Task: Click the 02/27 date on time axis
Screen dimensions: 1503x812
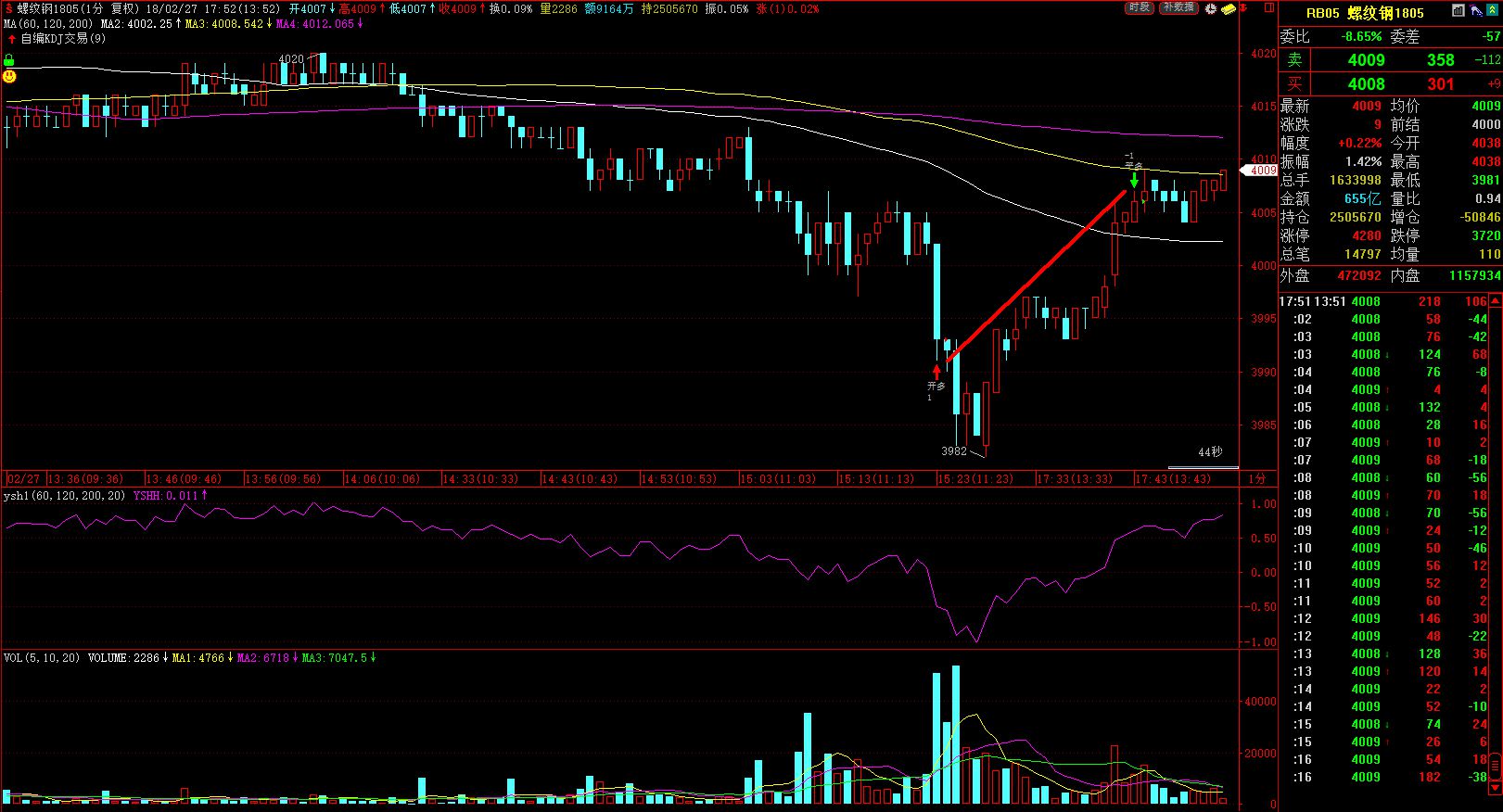Action: pyautogui.click(x=23, y=479)
